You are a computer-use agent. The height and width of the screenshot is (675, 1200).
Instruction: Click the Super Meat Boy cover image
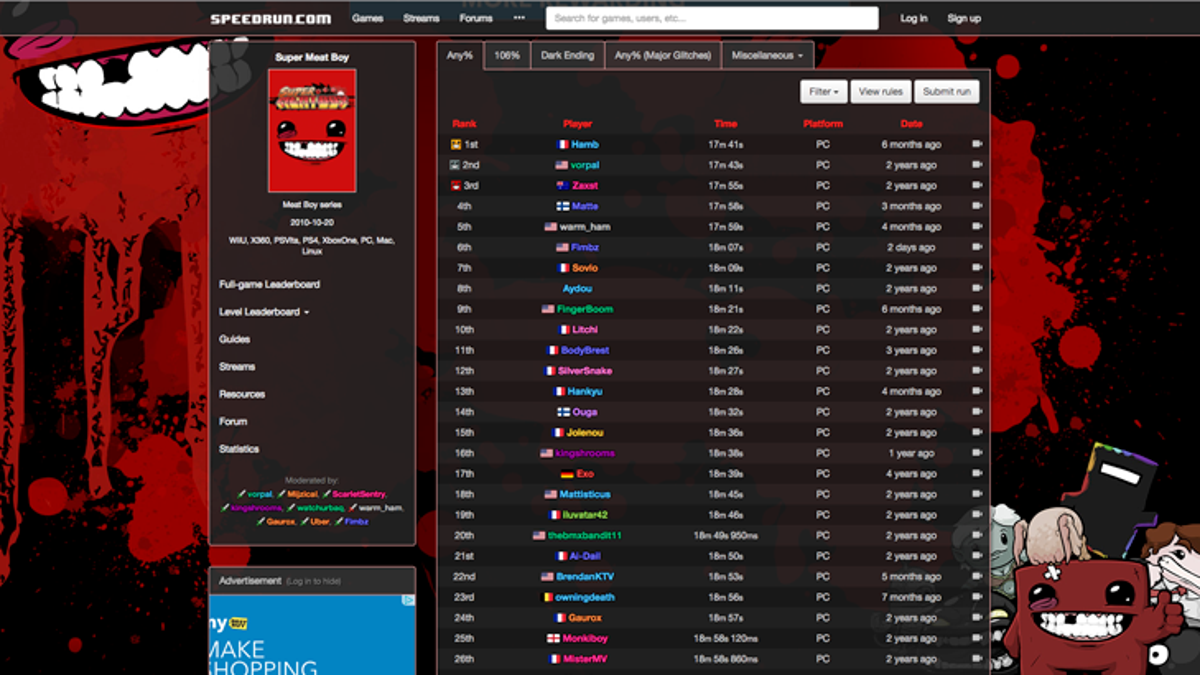312,131
